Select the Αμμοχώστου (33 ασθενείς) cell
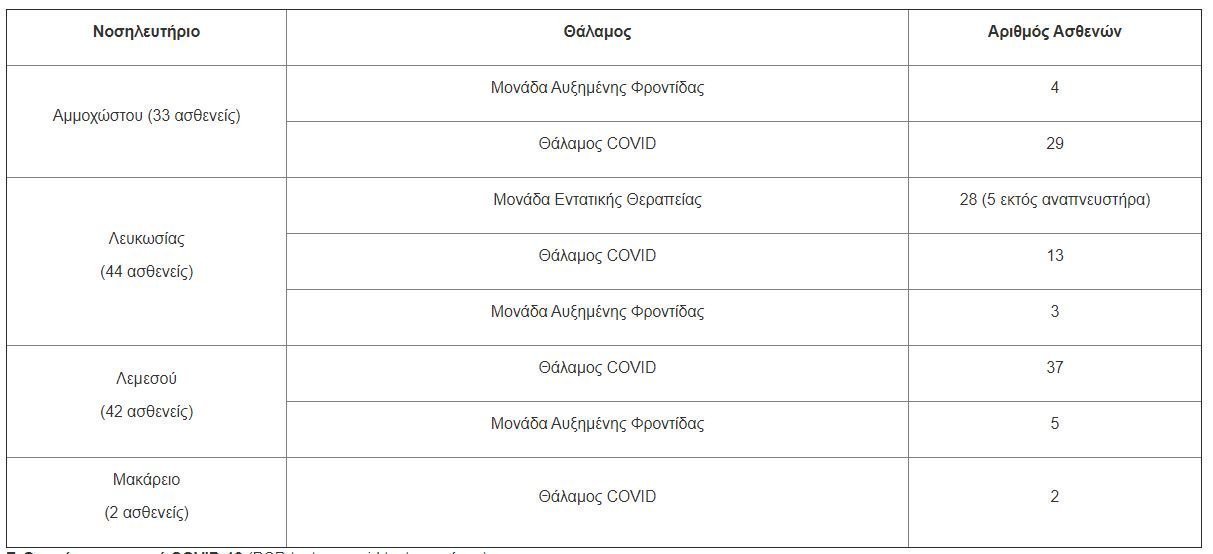 pyautogui.click(x=146, y=122)
